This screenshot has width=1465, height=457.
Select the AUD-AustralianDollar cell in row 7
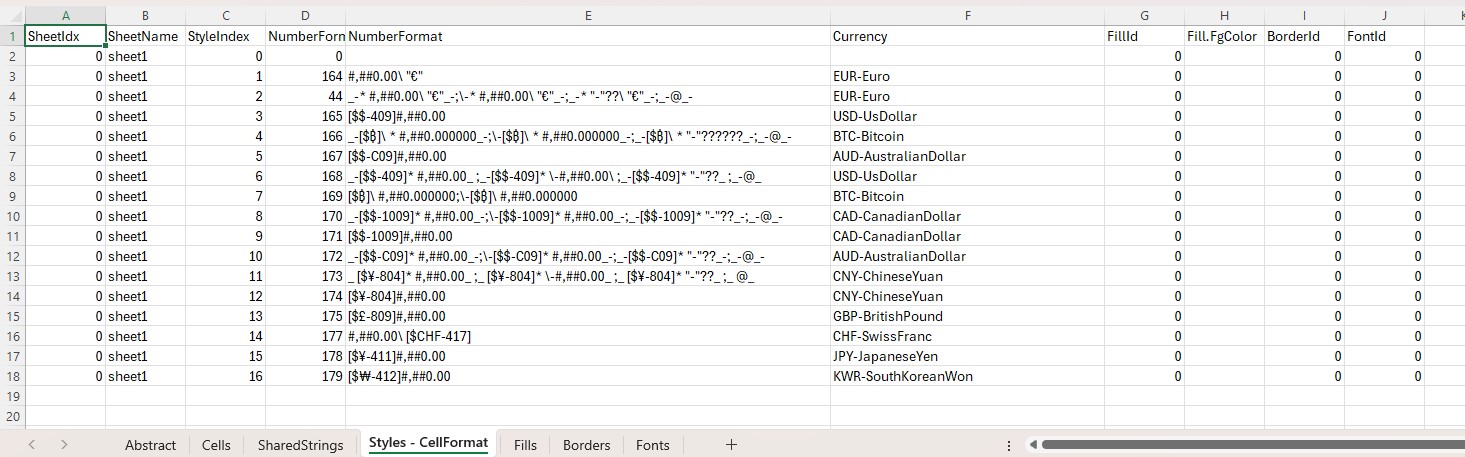[x=967, y=156]
